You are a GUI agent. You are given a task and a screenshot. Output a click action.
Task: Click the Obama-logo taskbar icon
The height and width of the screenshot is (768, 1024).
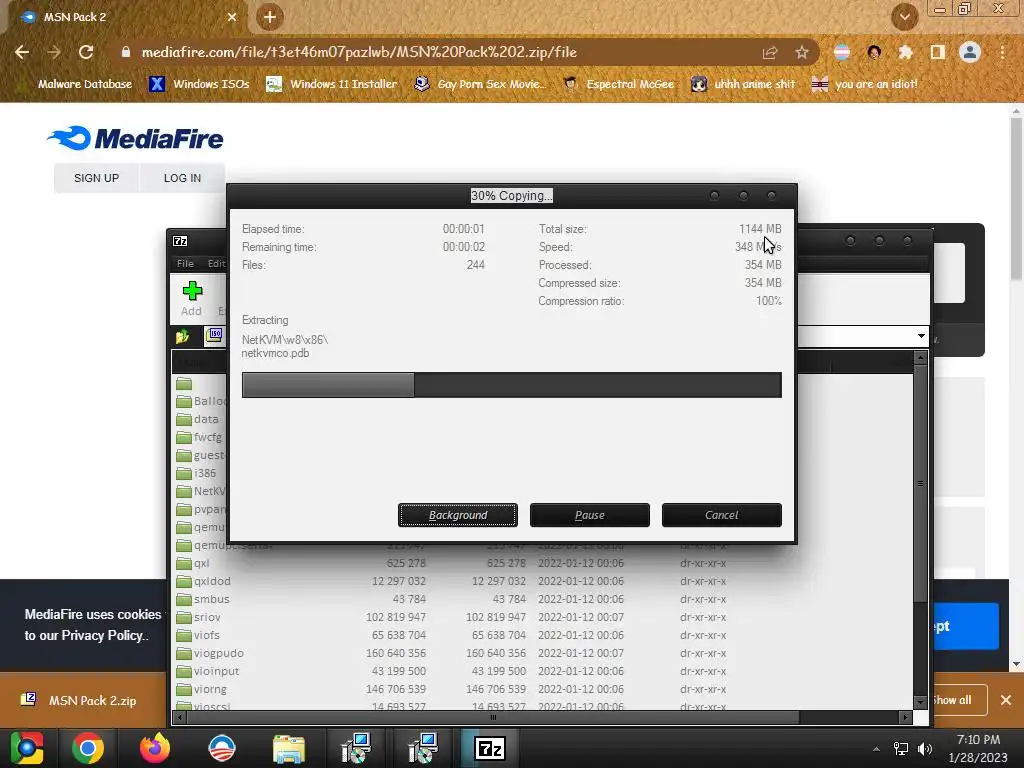click(222, 748)
